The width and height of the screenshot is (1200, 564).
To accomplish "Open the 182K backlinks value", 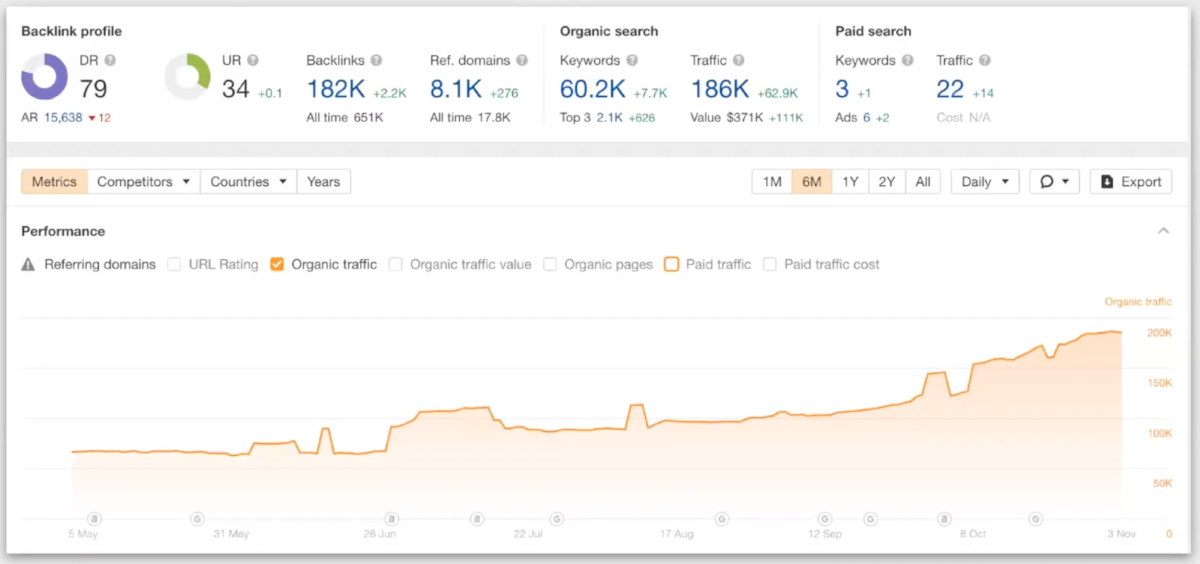I will [336, 89].
